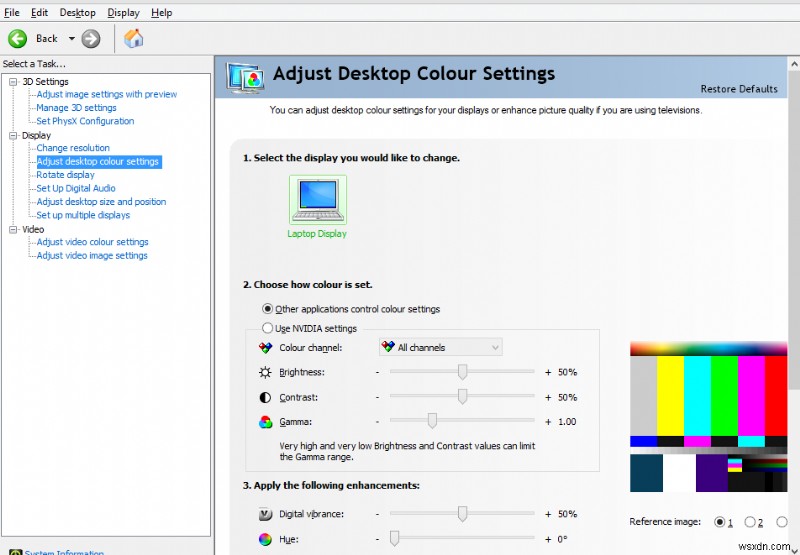
Task: Open the Edit menu
Action: [39, 13]
